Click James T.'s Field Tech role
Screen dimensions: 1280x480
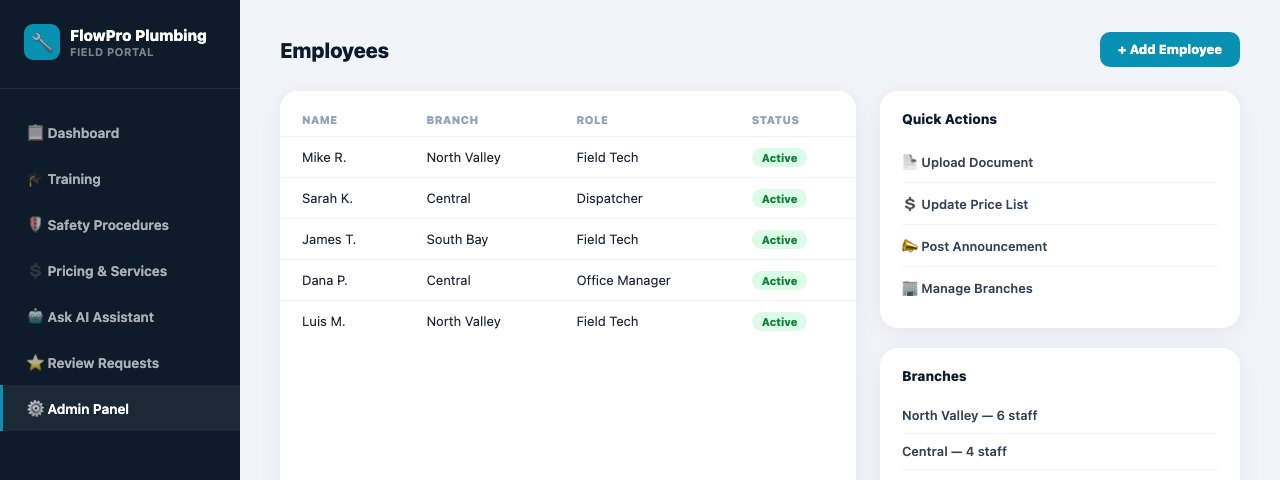[x=607, y=240]
